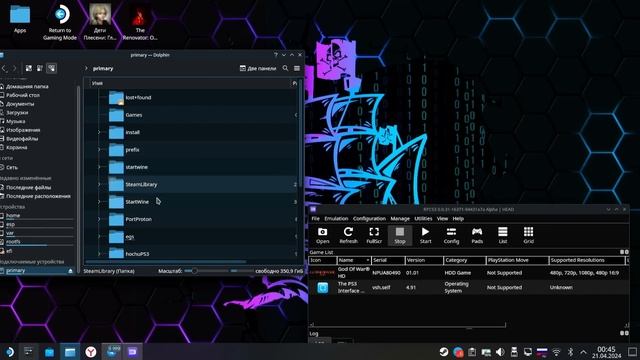Viewport: 640px width, 360px height.
Task: Open a game with RPCS3 Open icon
Action: pyautogui.click(x=322, y=236)
